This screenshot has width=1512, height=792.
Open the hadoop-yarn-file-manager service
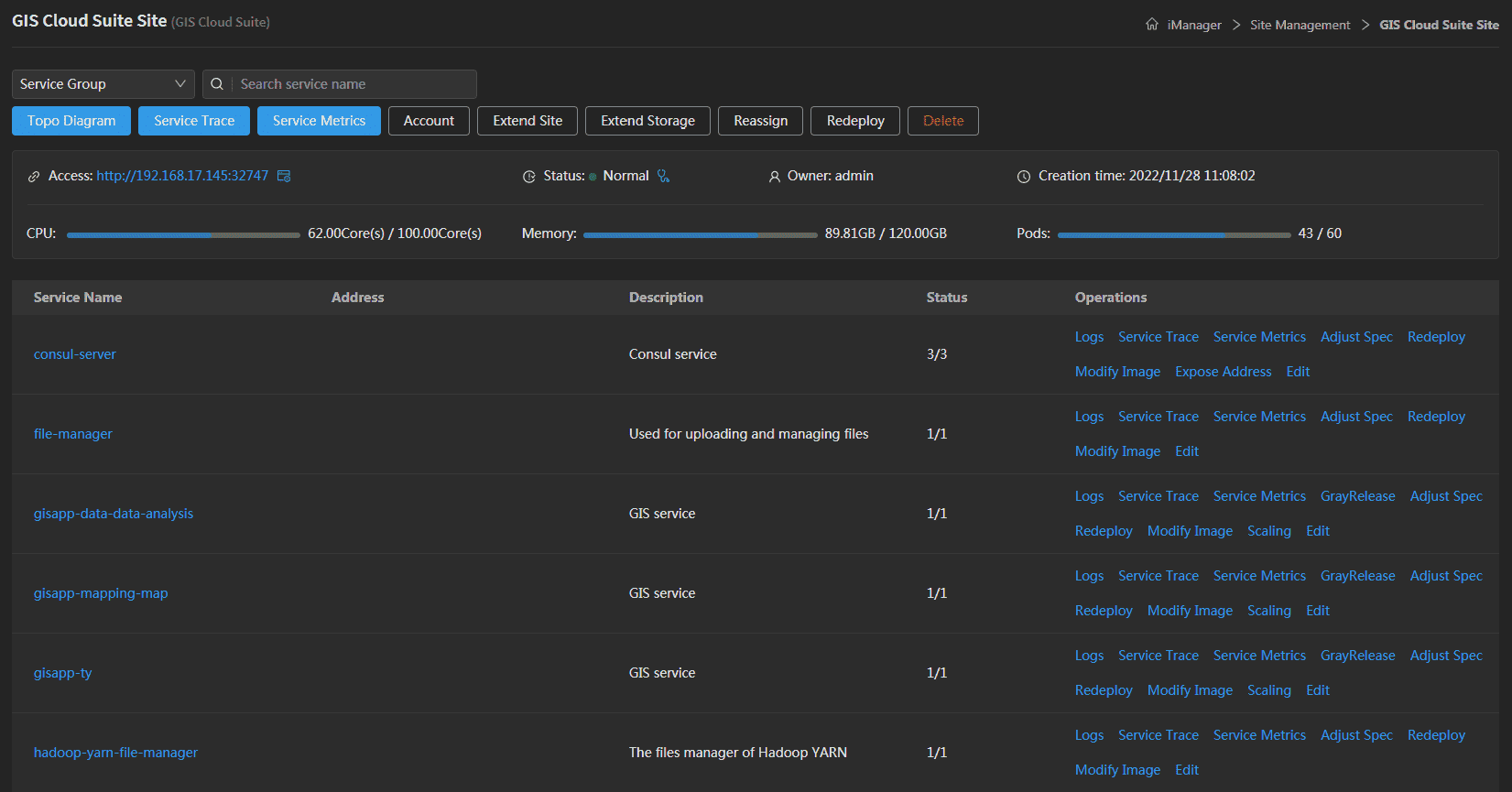click(115, 753)
